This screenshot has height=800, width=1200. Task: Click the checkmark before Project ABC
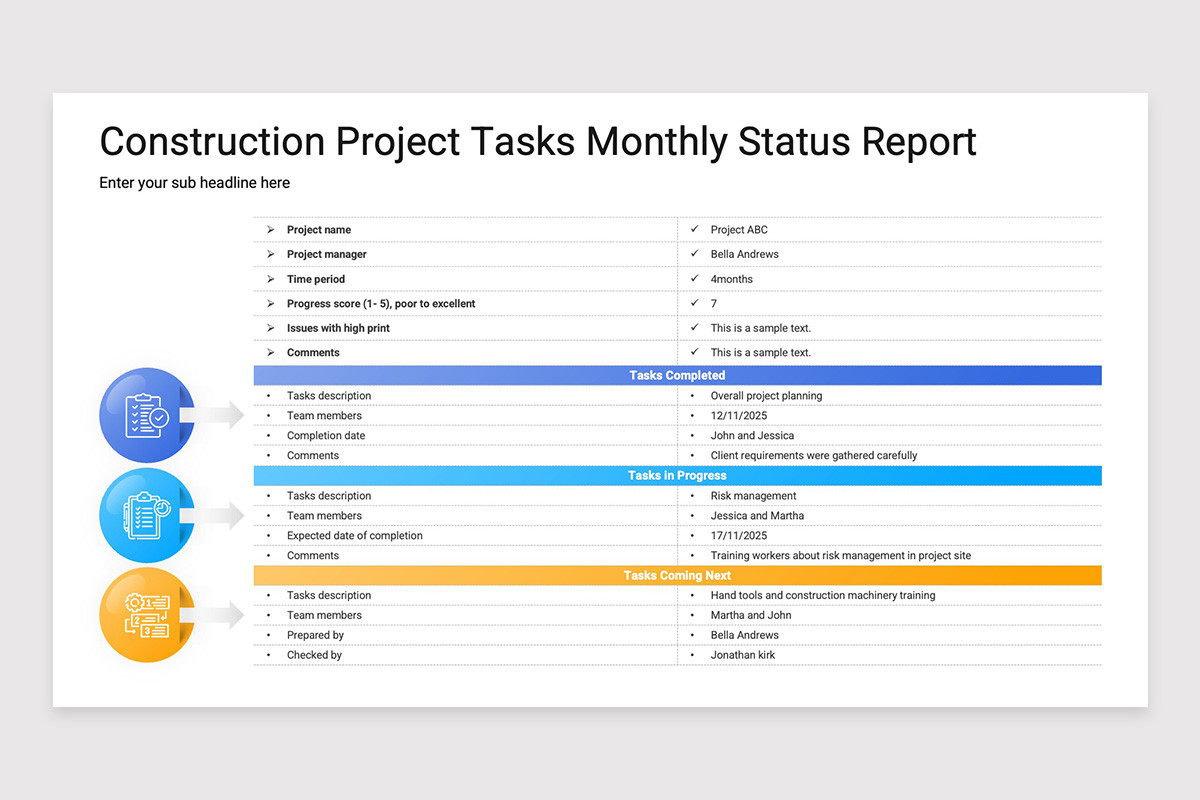pyautogui.click(x=695, y=229)
